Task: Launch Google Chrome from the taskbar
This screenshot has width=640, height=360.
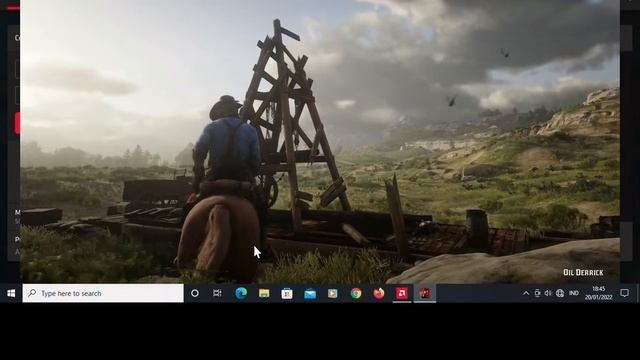Action: pyautogui.click(x=356, y=293)
